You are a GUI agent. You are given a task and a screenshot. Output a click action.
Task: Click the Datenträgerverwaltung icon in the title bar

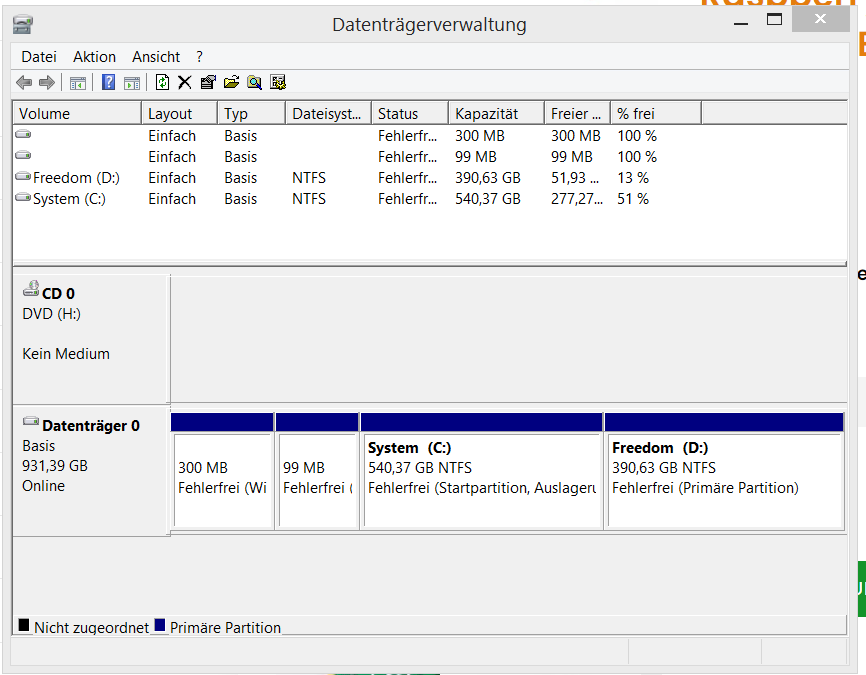click(23, 24)
